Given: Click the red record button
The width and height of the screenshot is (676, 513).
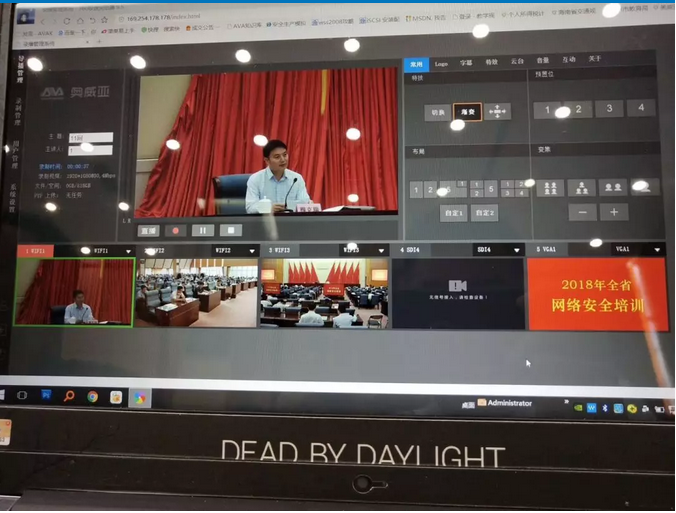Looking at the screenshot, I should pyautogui.click(x=176, y=230).
